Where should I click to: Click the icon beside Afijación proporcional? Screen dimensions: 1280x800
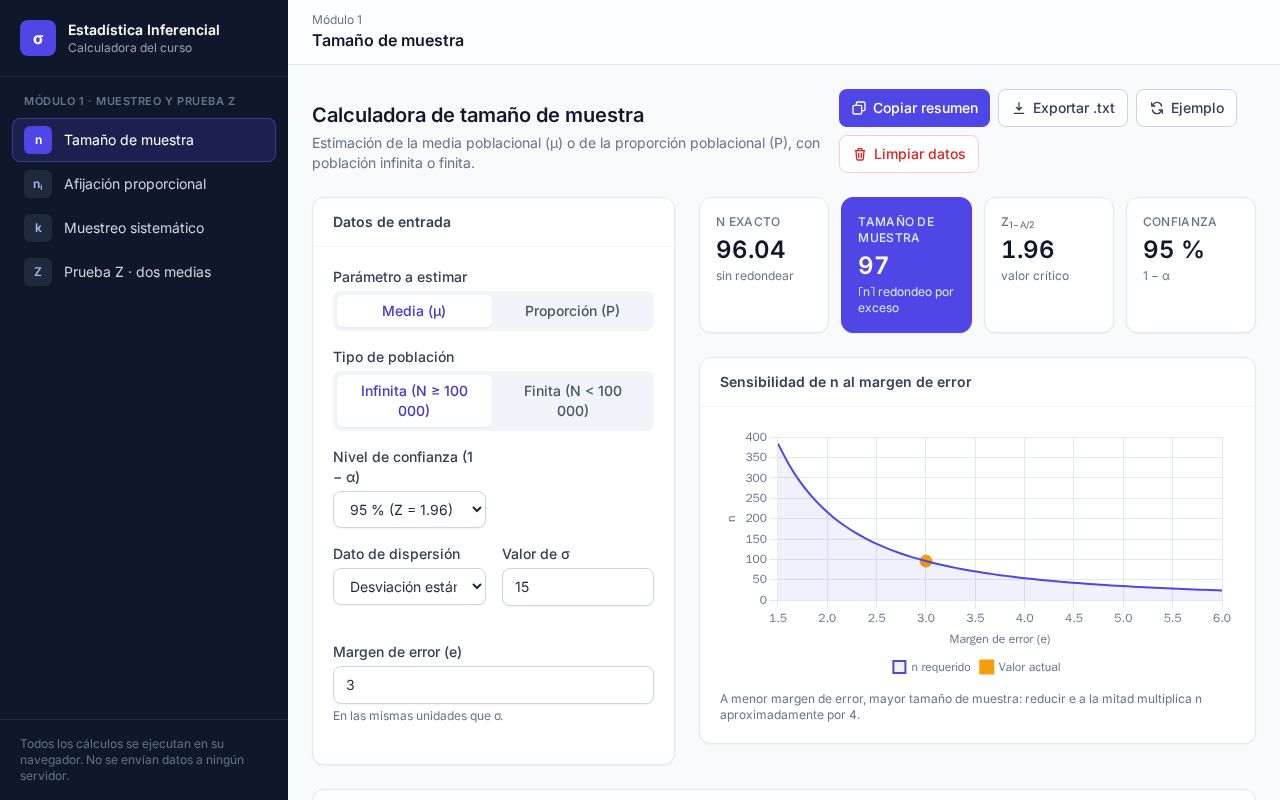(38, 184)
